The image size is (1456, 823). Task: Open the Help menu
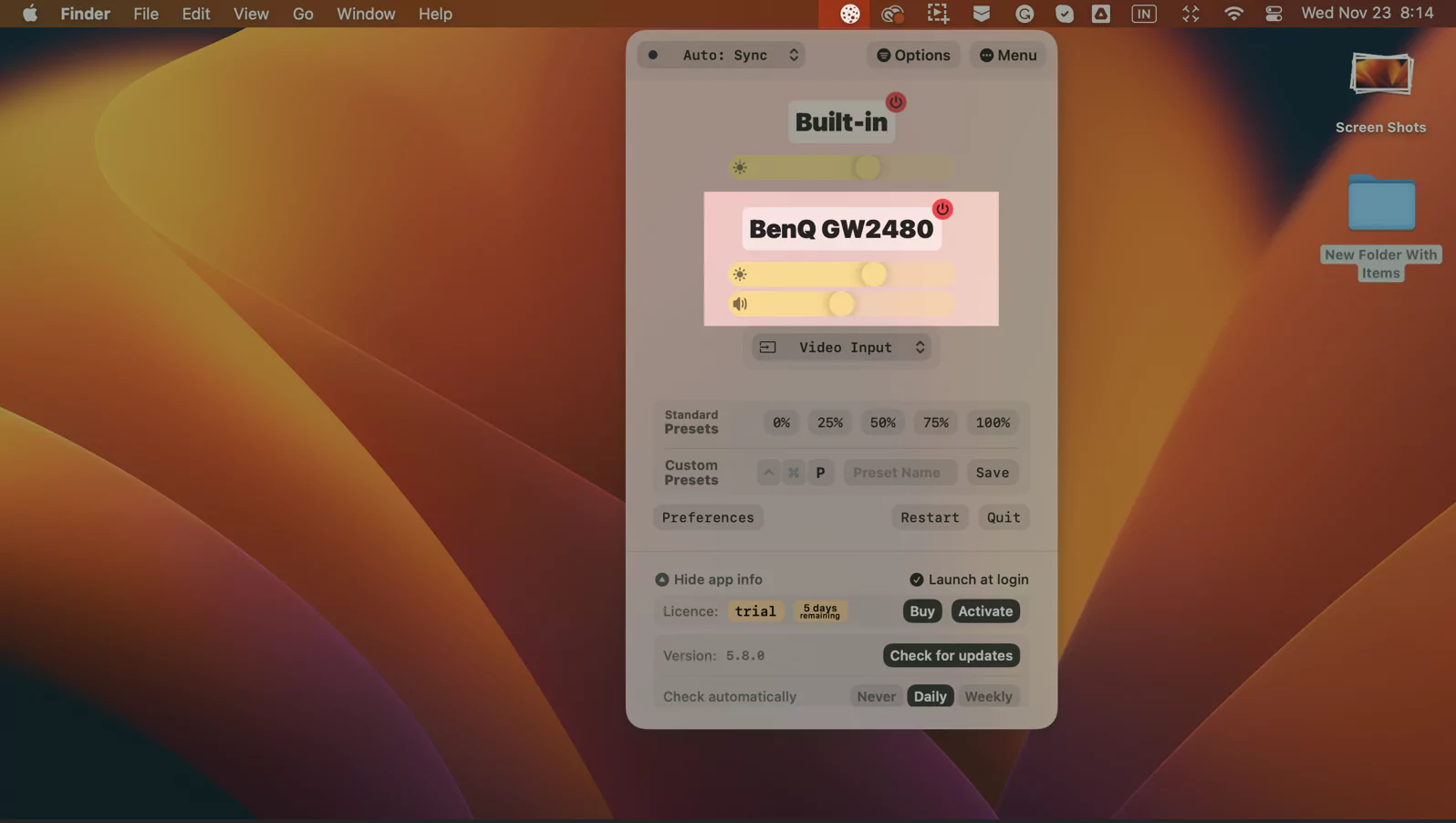(x=435, y=14)
